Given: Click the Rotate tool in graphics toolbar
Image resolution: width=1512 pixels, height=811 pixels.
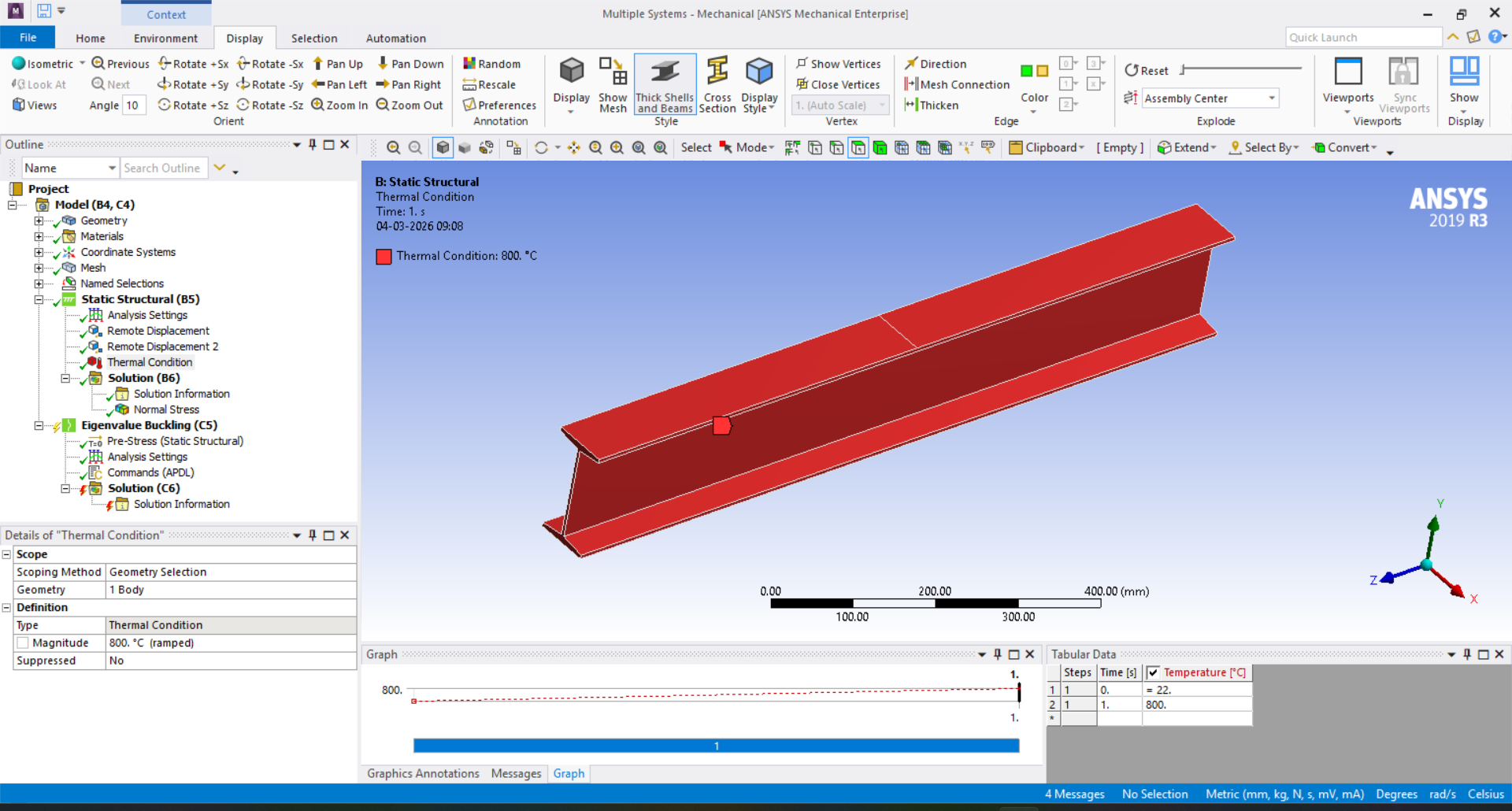Looking at the screenshot, I should (x=541, y=147).
